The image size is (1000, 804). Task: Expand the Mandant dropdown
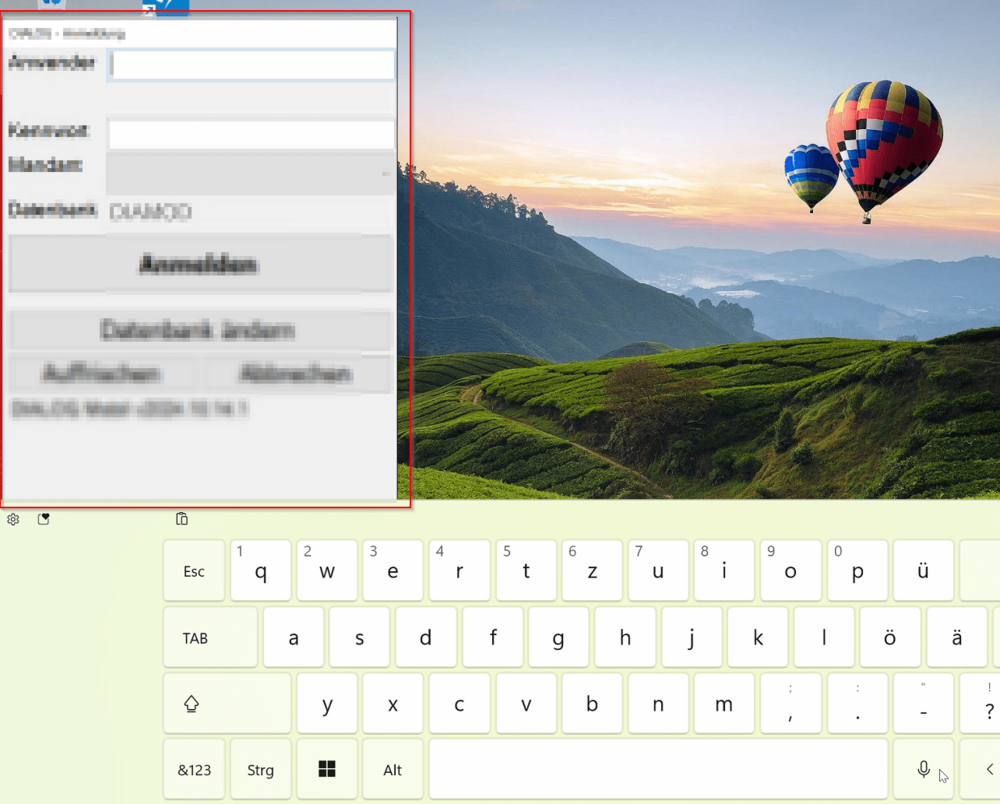coord(250,173)
